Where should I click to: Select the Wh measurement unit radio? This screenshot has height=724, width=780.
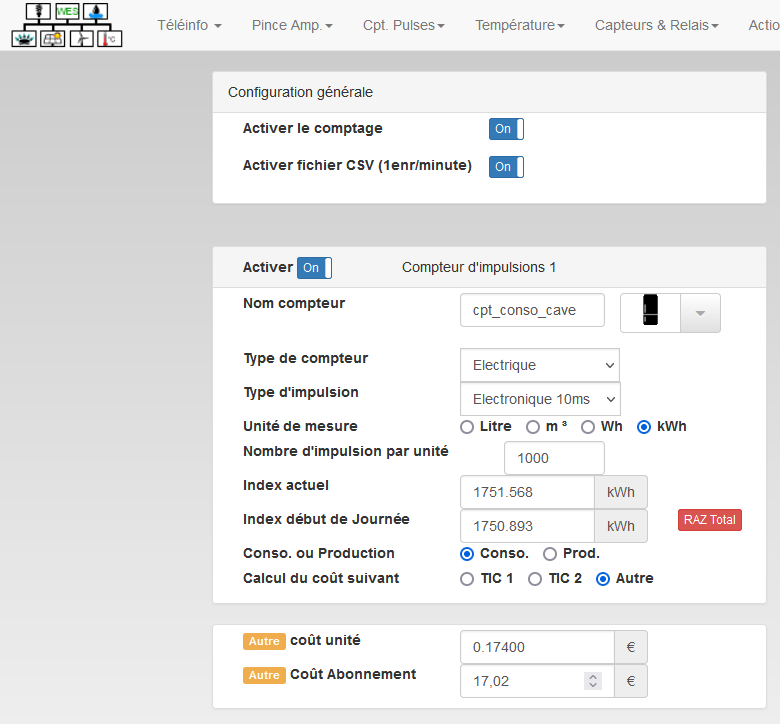tap(588, 427)
